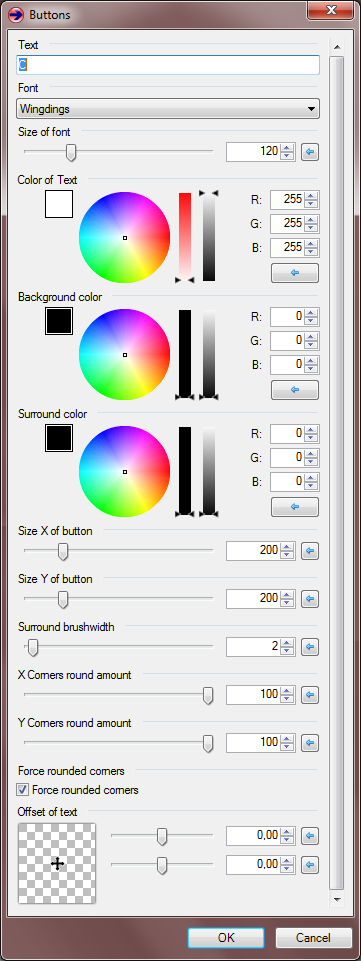Click the Text input field
The height and width of the screenshot is (961, 361).
coord(168,64)
